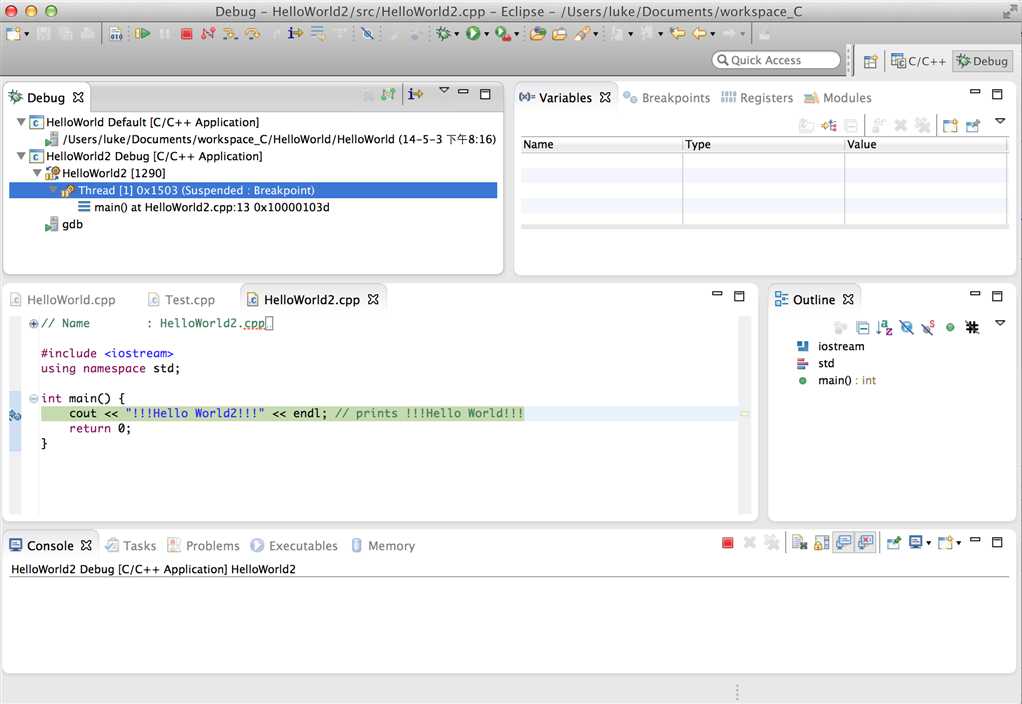Click the Step Over toolbar icon
Viewport: 1022px width, 704px height.
coord(252,33)
